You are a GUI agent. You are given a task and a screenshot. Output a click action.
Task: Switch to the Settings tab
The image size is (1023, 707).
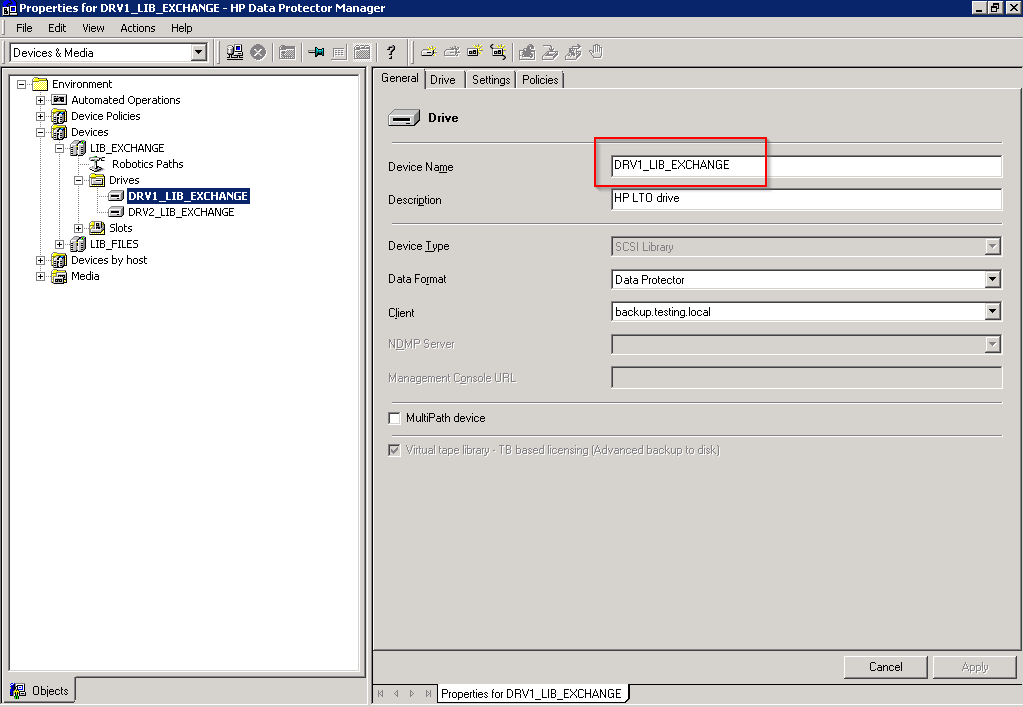[x=491, y=80]
